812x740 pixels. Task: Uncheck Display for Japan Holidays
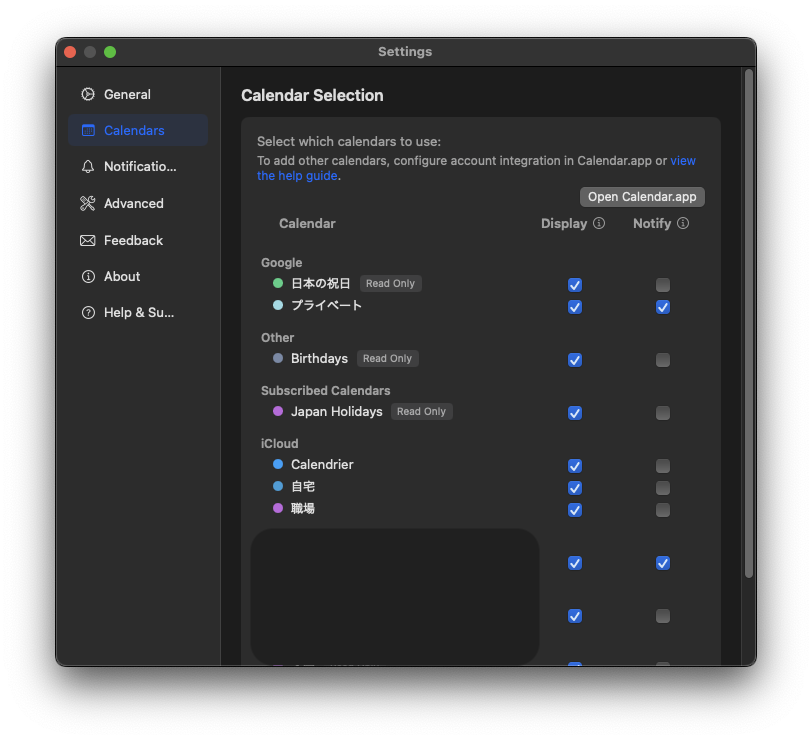pyautogui.click(x=575, y=412)
